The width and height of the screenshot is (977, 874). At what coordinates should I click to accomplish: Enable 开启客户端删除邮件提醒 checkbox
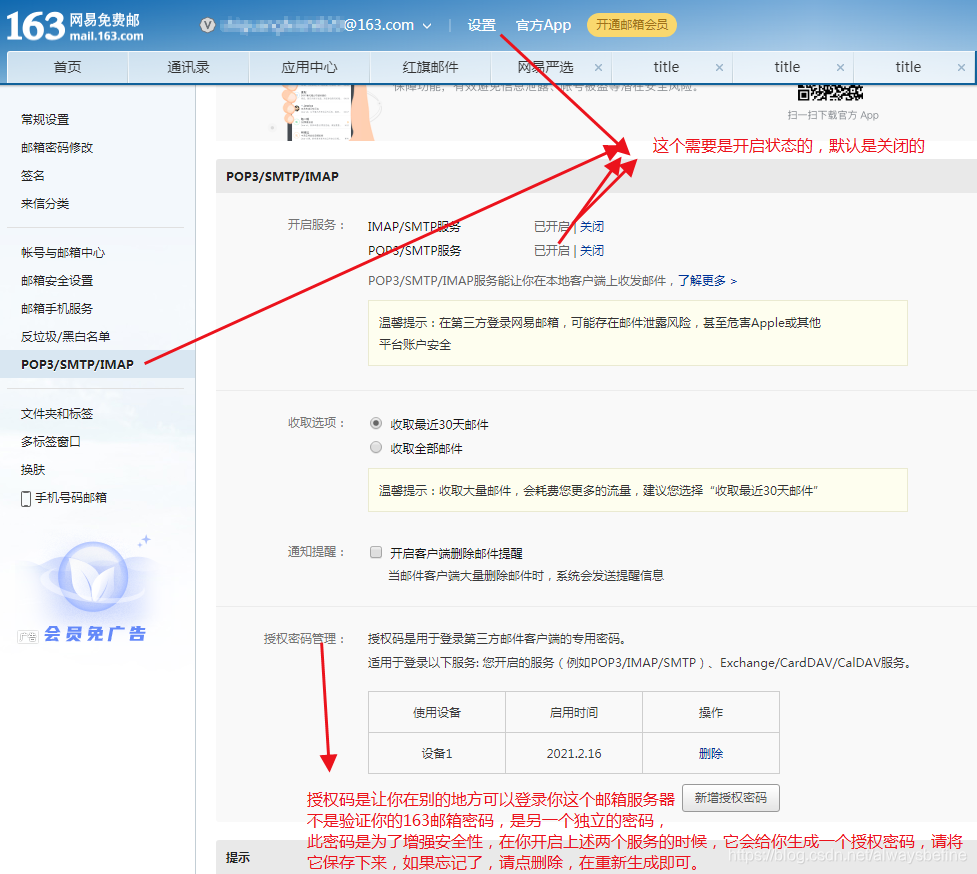pos(376,552)
